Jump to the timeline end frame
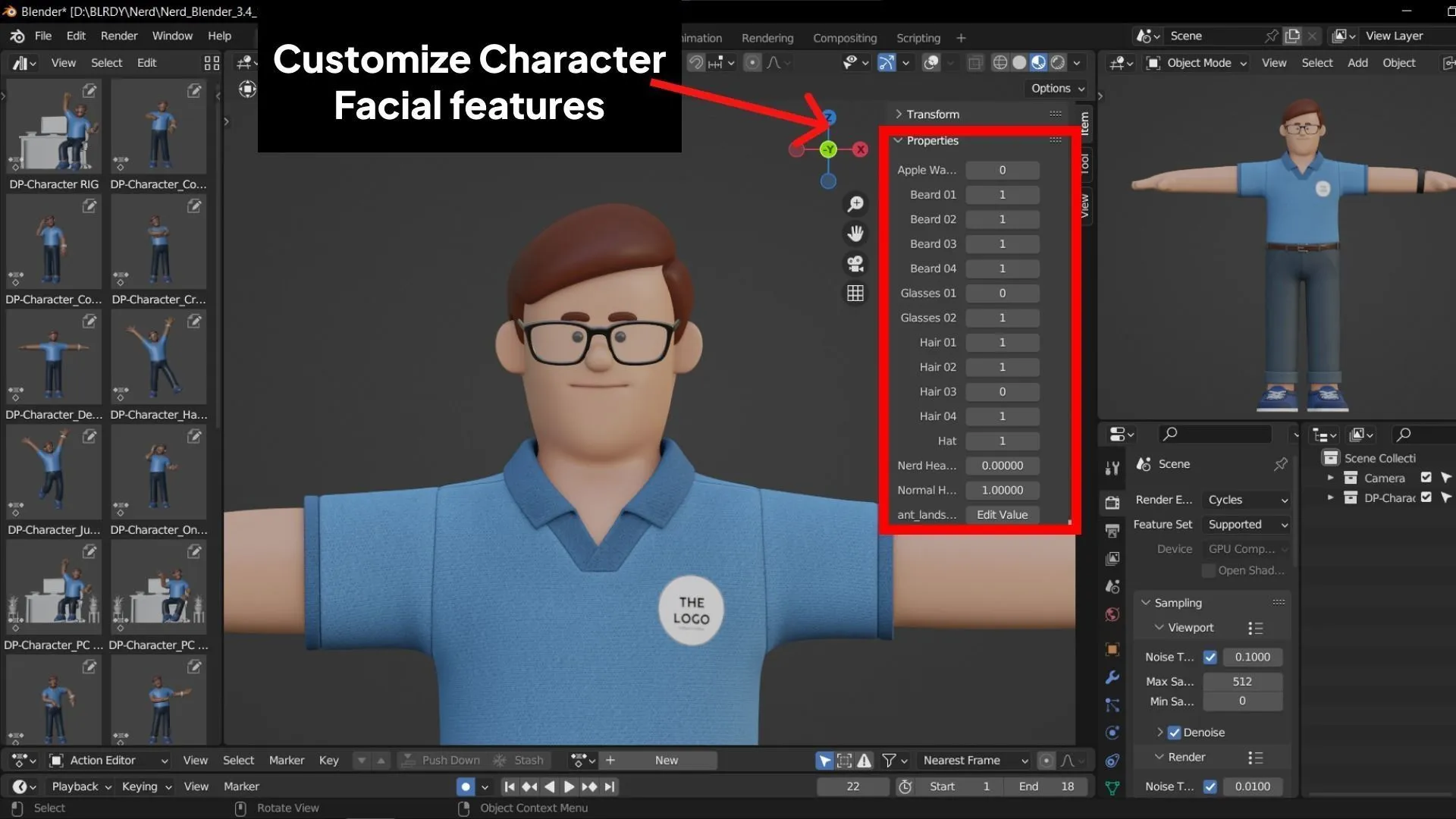 pos(610,787)
